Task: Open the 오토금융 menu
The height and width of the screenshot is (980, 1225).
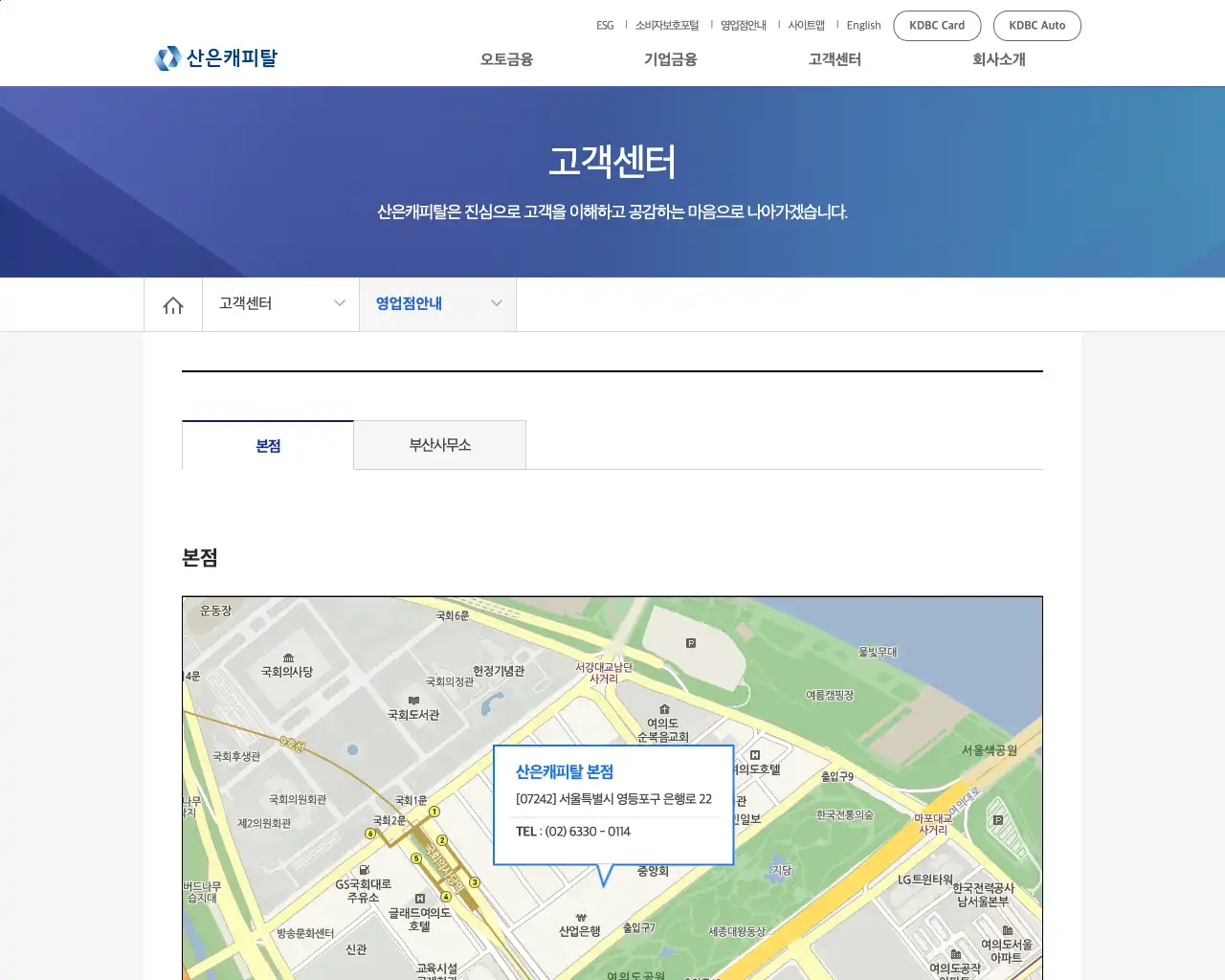Action: [505, 59]
